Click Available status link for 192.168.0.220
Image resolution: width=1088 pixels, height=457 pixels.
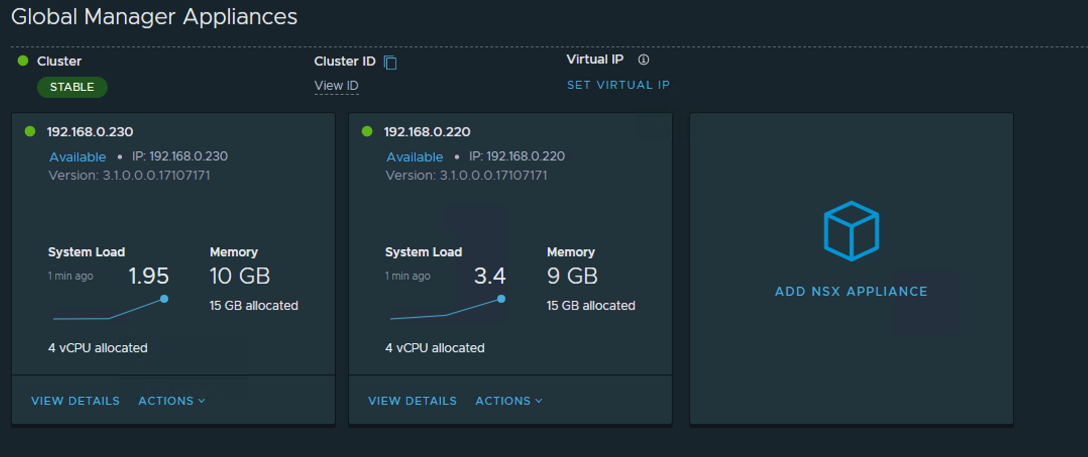click(x=415, y=157)
